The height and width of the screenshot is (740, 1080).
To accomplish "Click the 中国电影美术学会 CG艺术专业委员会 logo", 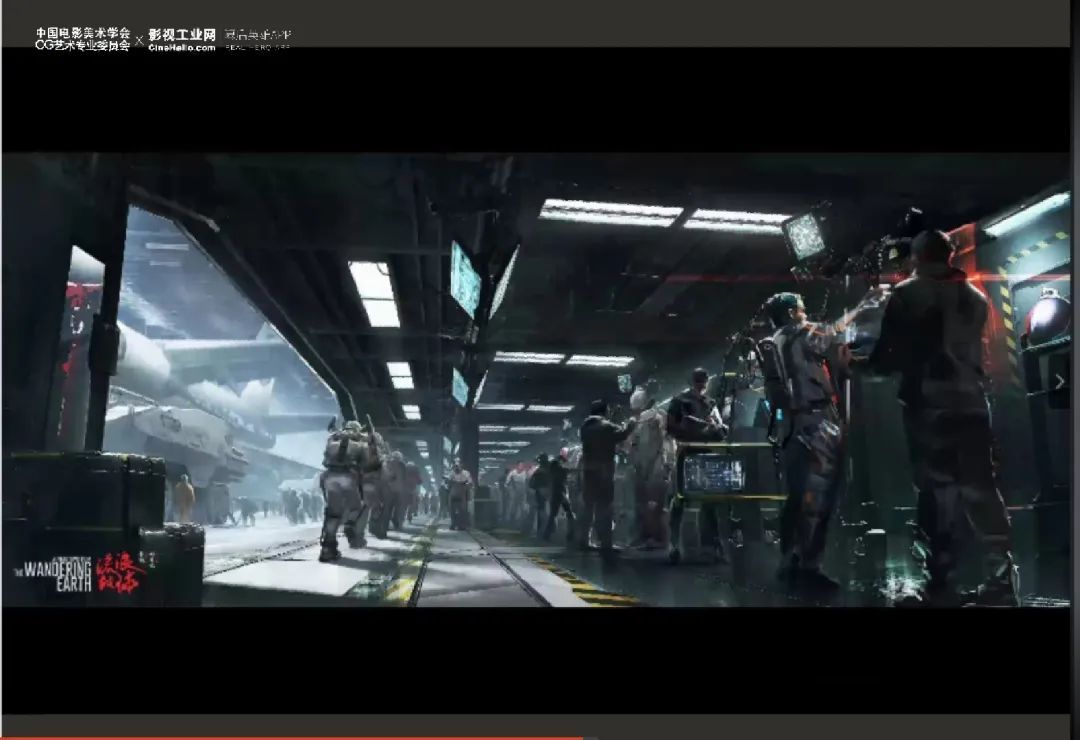I will pos(83,39).
